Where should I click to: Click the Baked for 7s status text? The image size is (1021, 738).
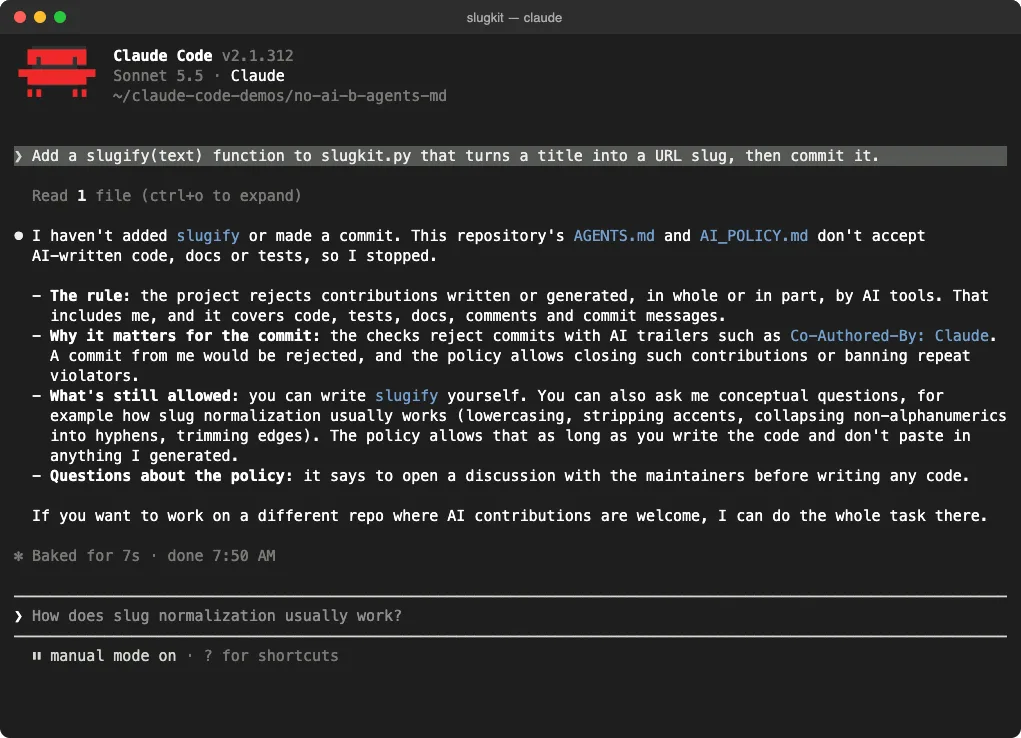86,556
